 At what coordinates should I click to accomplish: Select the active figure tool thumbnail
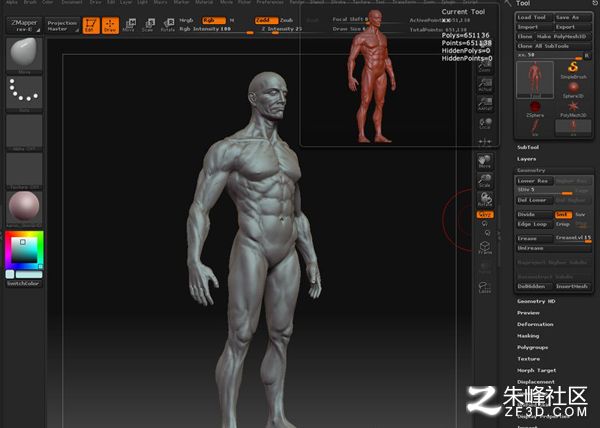pos(535,80)
